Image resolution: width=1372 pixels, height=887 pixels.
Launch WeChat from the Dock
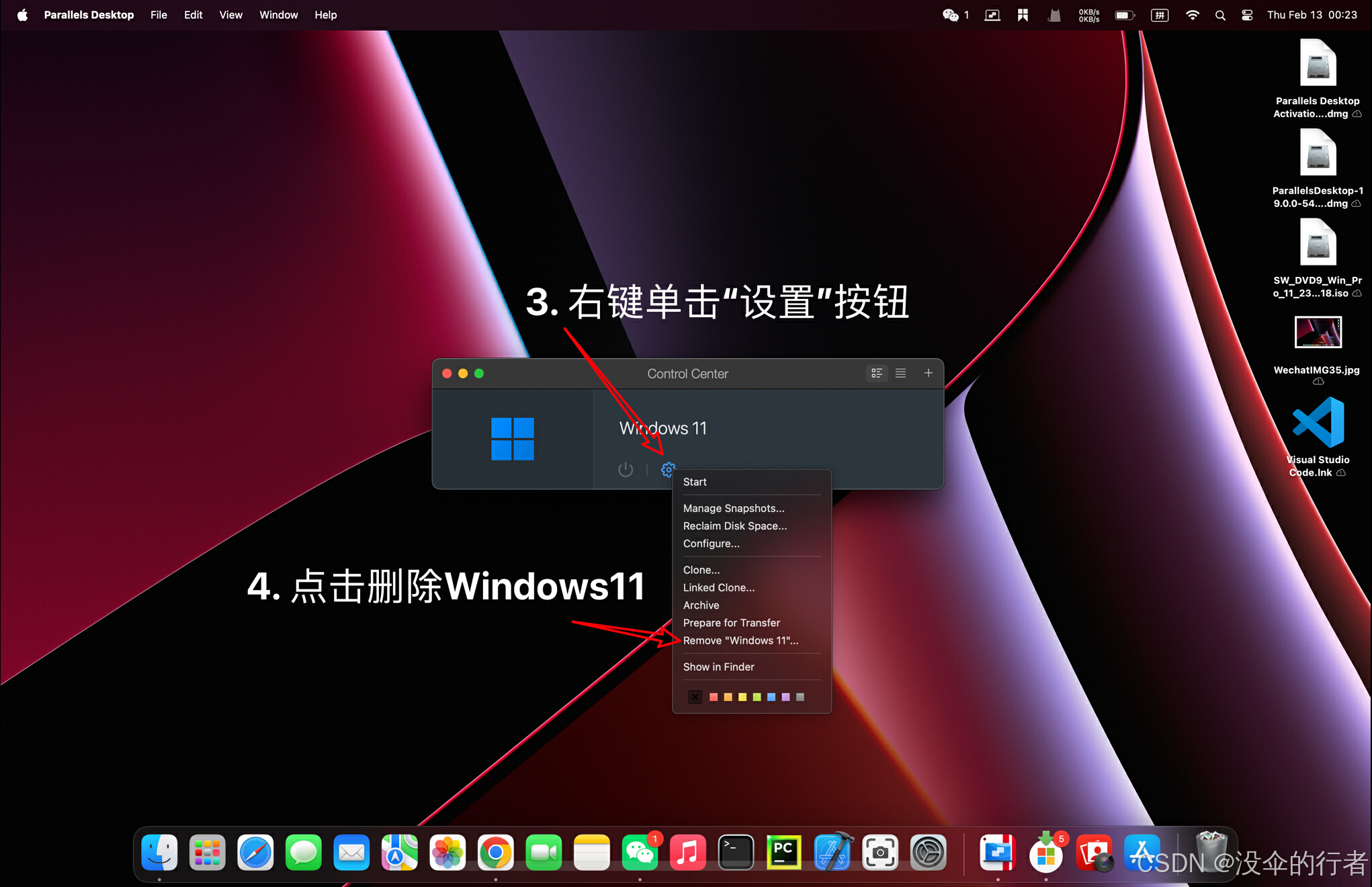[640, 853]
